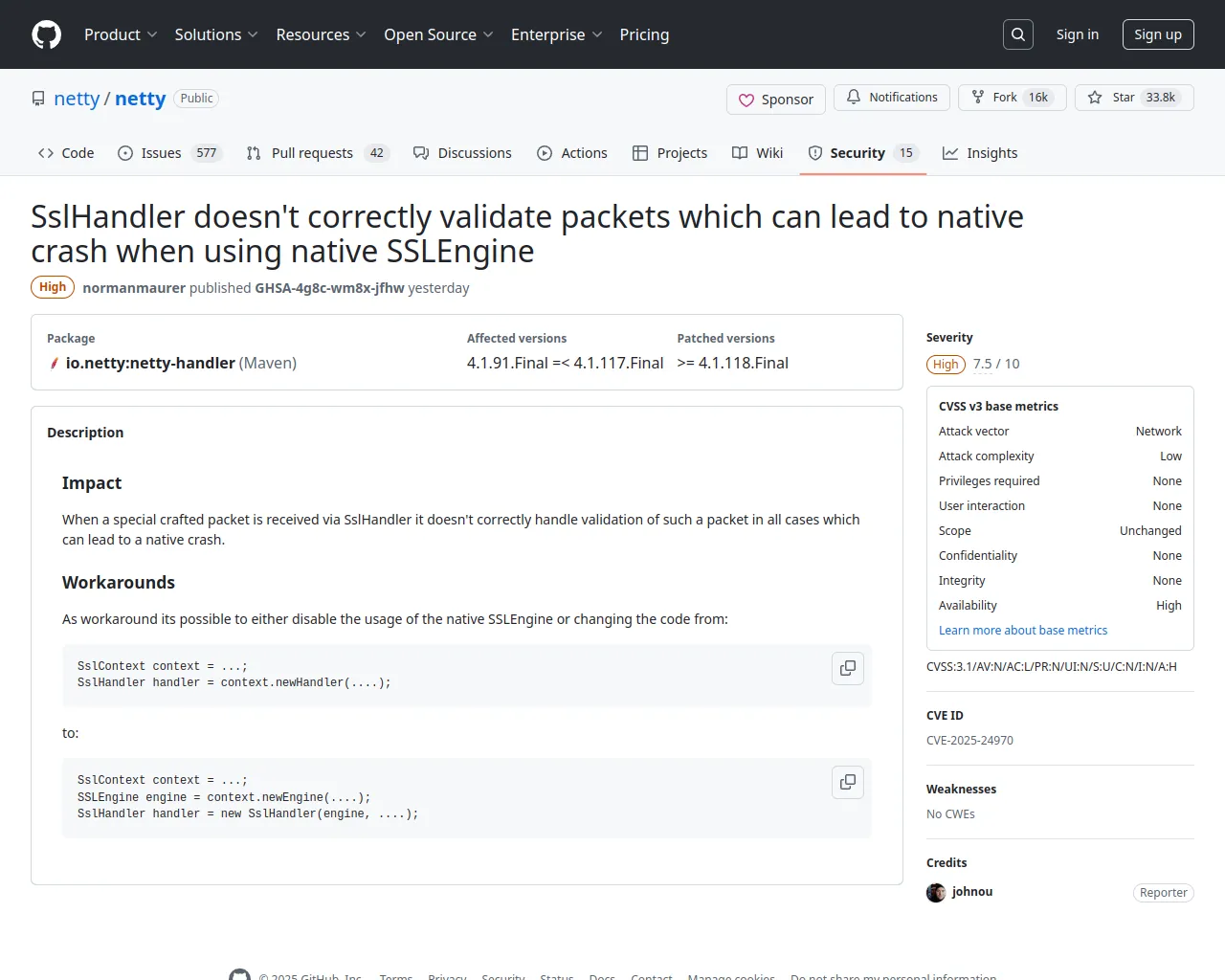
Task: Open the bold netty repository link
Action: pyautogui.click(x=141, y=99)
